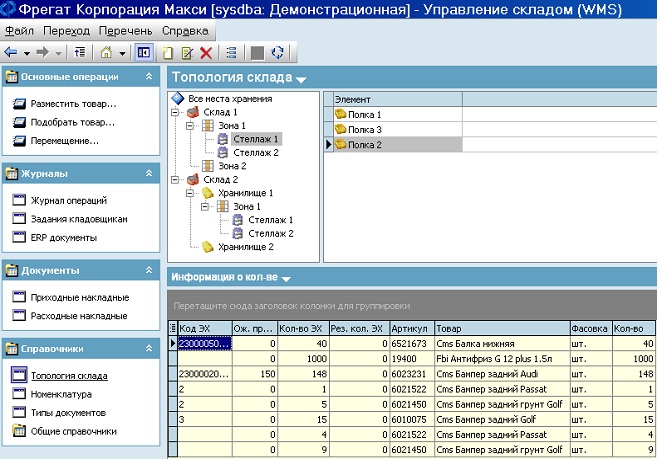Viewport: 660px width, 460px height.
Task: Open Задания кладовщикам journal
Action: pyautogui.click(x=79, y=219)
